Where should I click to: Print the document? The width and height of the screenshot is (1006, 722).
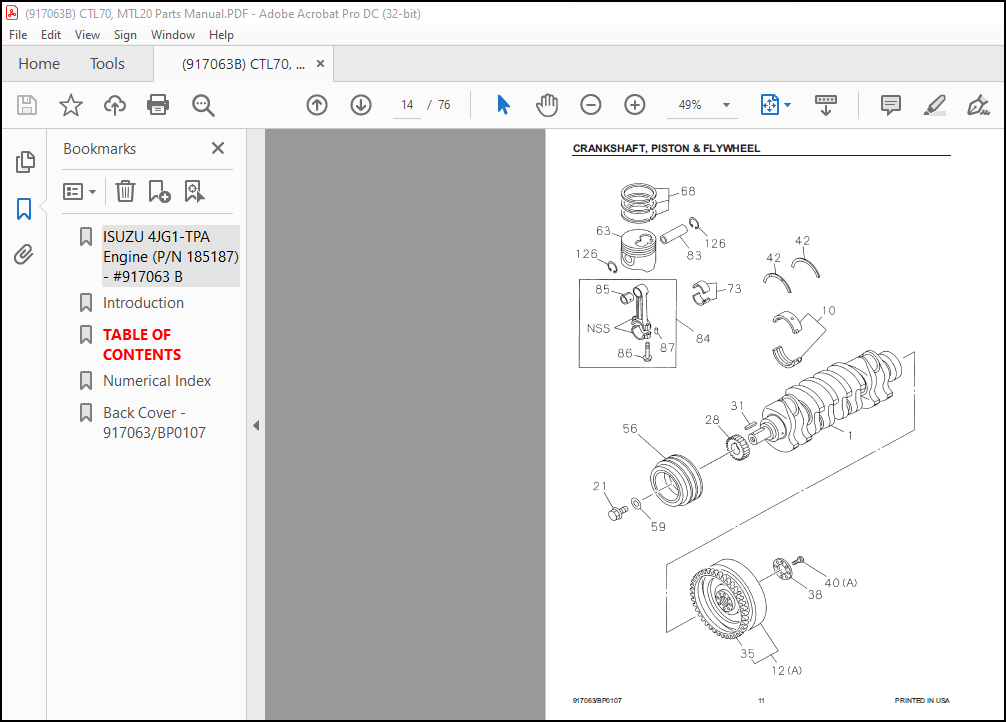pos(158,105)
